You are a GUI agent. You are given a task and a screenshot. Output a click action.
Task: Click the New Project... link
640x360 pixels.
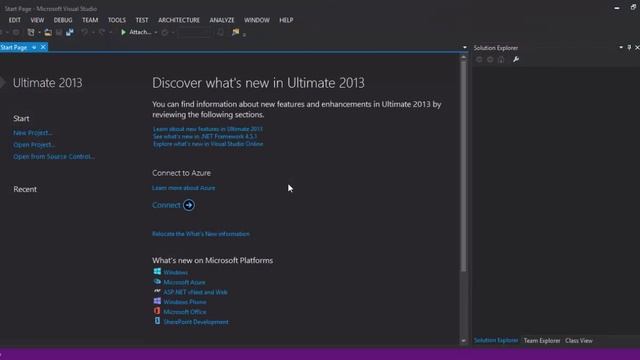33,133
